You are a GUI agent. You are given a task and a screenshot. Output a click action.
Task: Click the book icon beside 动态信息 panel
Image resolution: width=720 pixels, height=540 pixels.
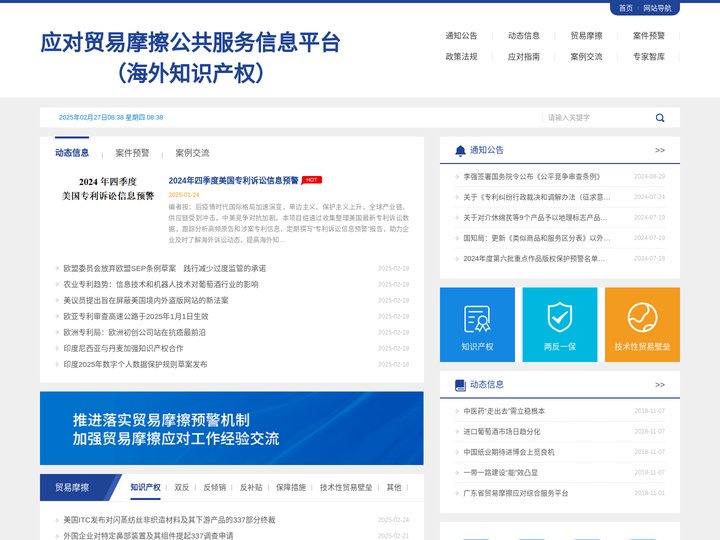pyautogui.click(x=460, y=385)
